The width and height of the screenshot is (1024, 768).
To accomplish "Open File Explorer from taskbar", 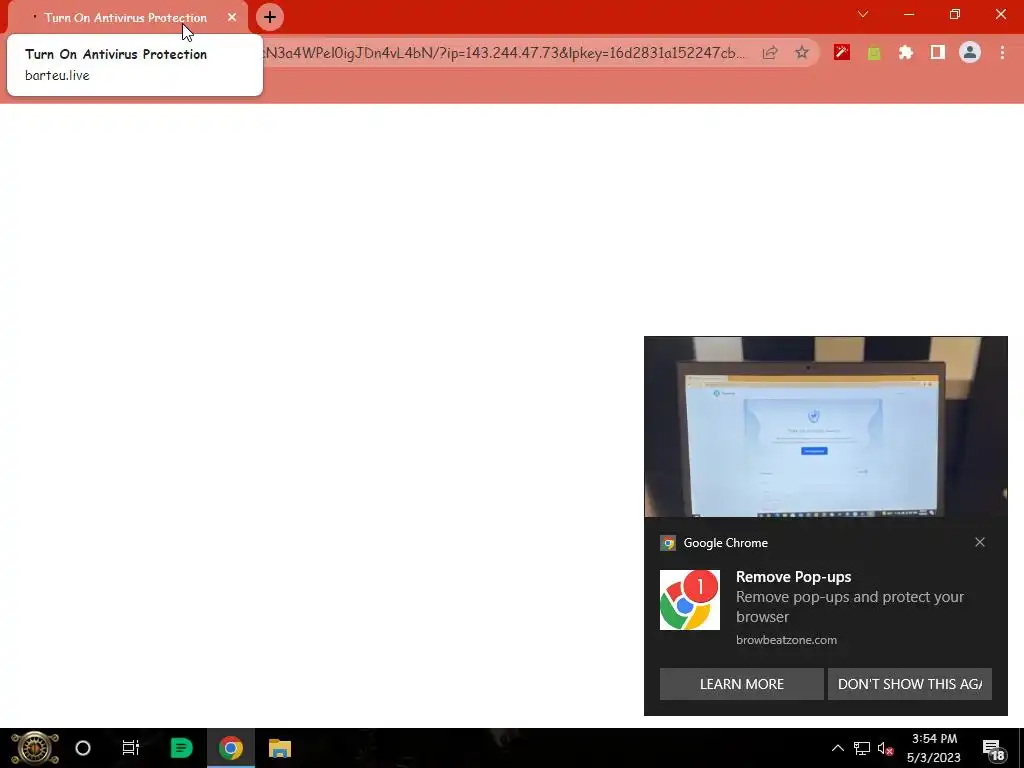I will pyautogui.click(x=280, y=748).
